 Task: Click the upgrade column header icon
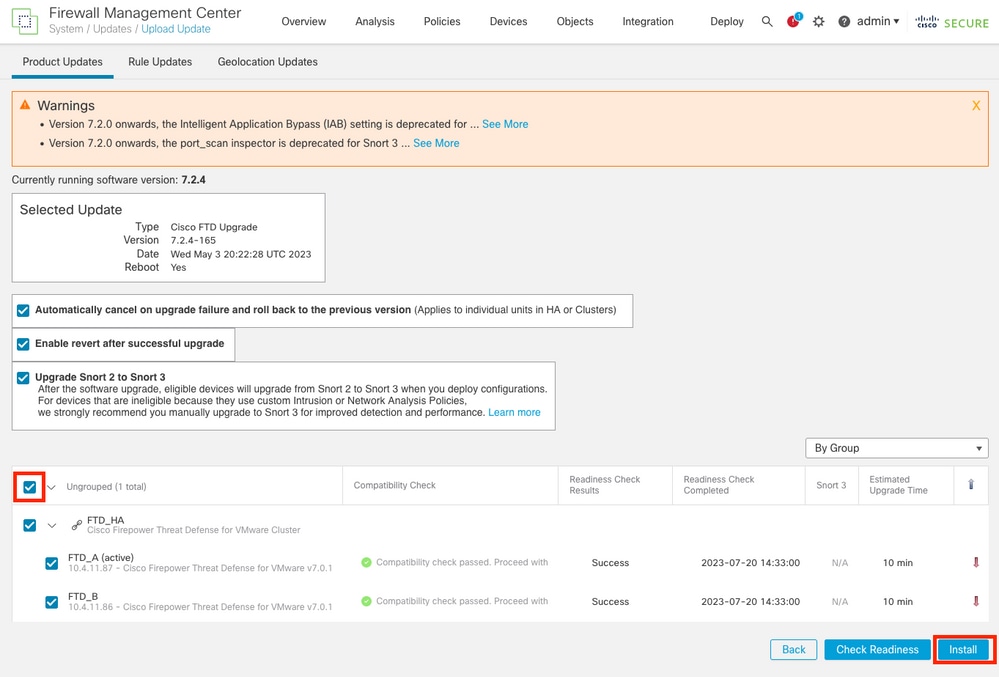[x=971, y=485]
